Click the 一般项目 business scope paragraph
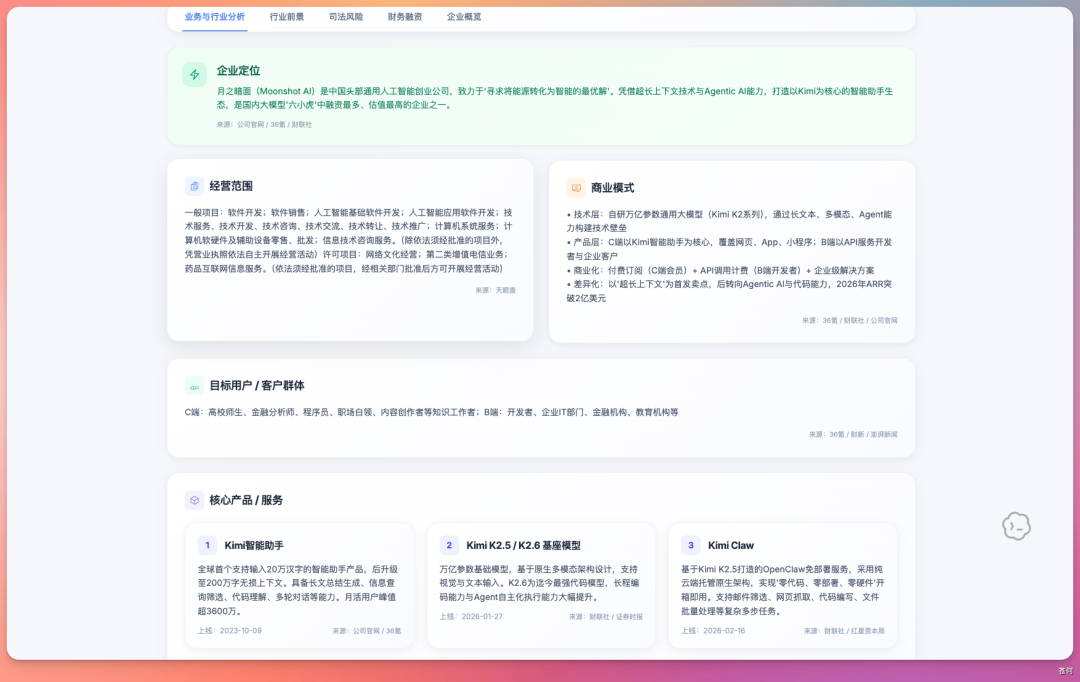The height and width of the screenshot is (682, 1080). (x=349, y=240)
